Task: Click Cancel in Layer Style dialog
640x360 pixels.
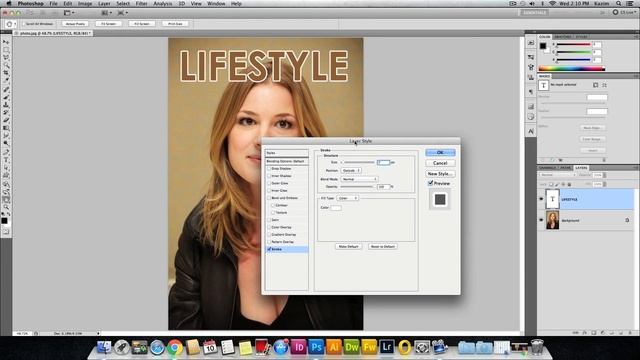Action: coord(440,163)
